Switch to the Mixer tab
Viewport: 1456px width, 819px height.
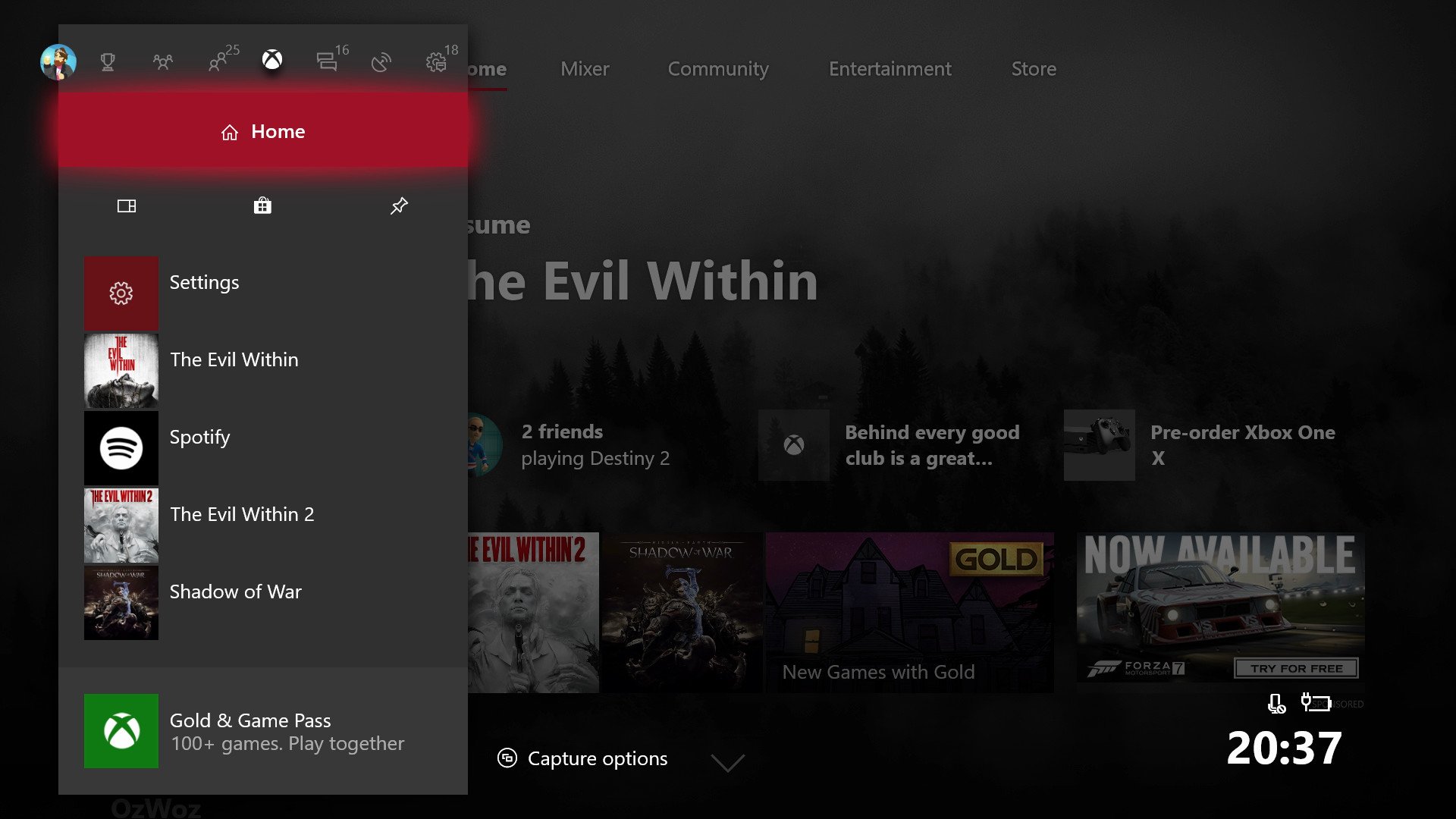(x=585, y=69)
